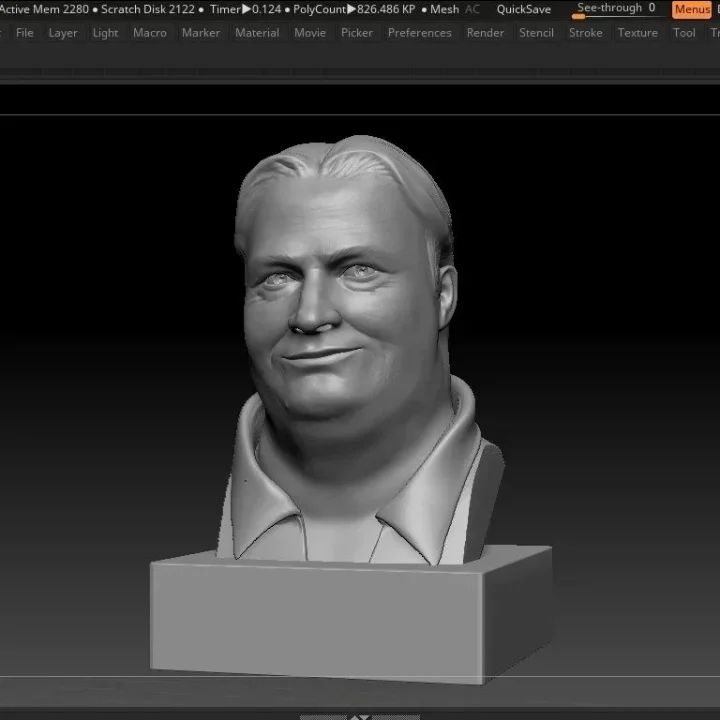Open the Texture menu
This screenshot has height=720, width=720.
pyautogui.click(x=638, y=33)
